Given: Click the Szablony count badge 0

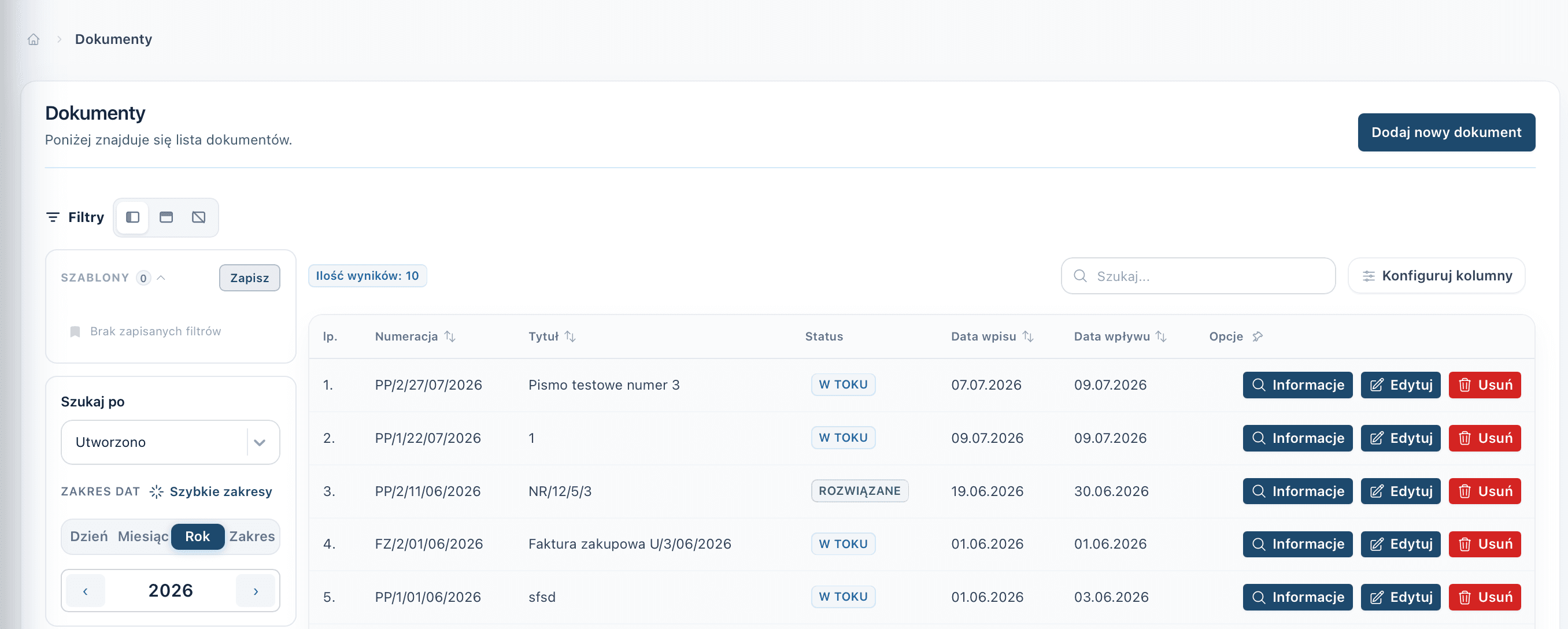Looking at the screenshot, I should (x=143, y=278).
